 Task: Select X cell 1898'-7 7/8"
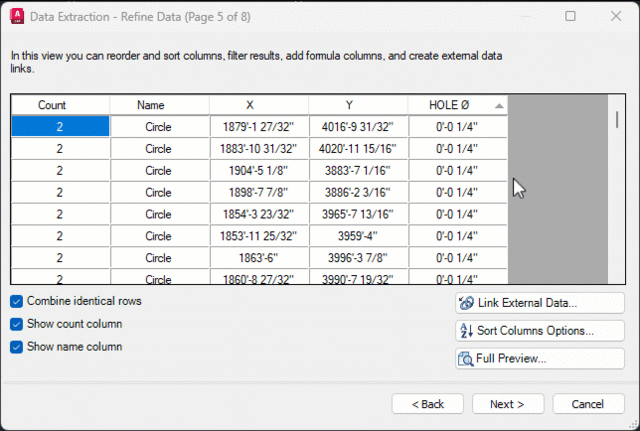point(259,192)
